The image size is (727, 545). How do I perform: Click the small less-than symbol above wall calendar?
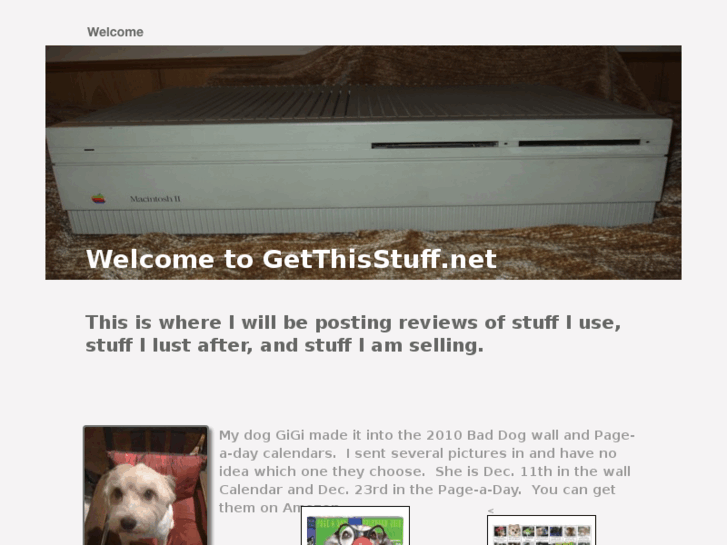[x=491, y=510]
